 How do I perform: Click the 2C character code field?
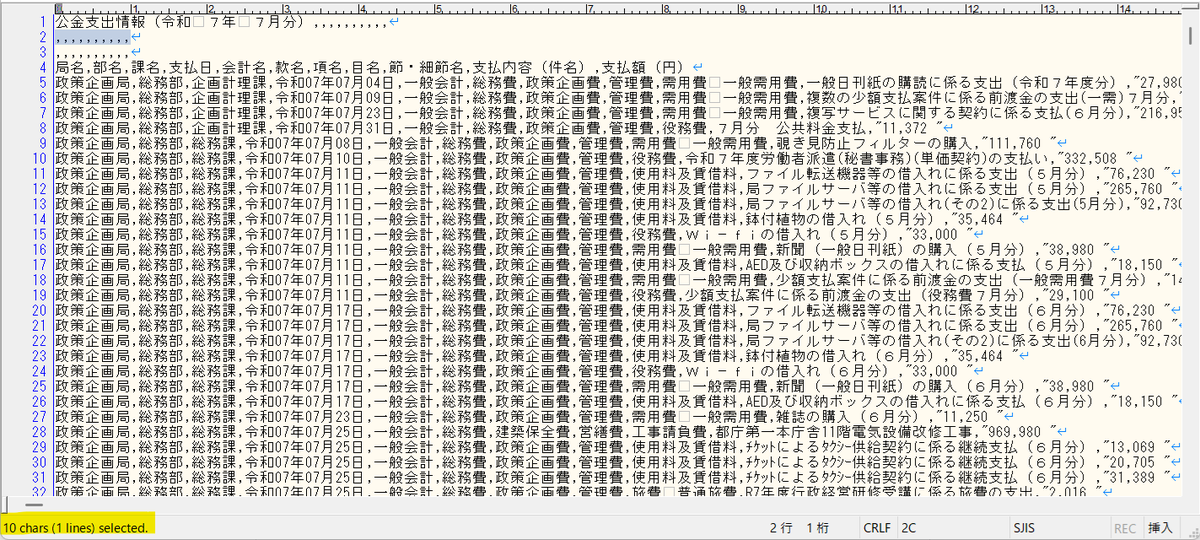(x=910, y=526)
